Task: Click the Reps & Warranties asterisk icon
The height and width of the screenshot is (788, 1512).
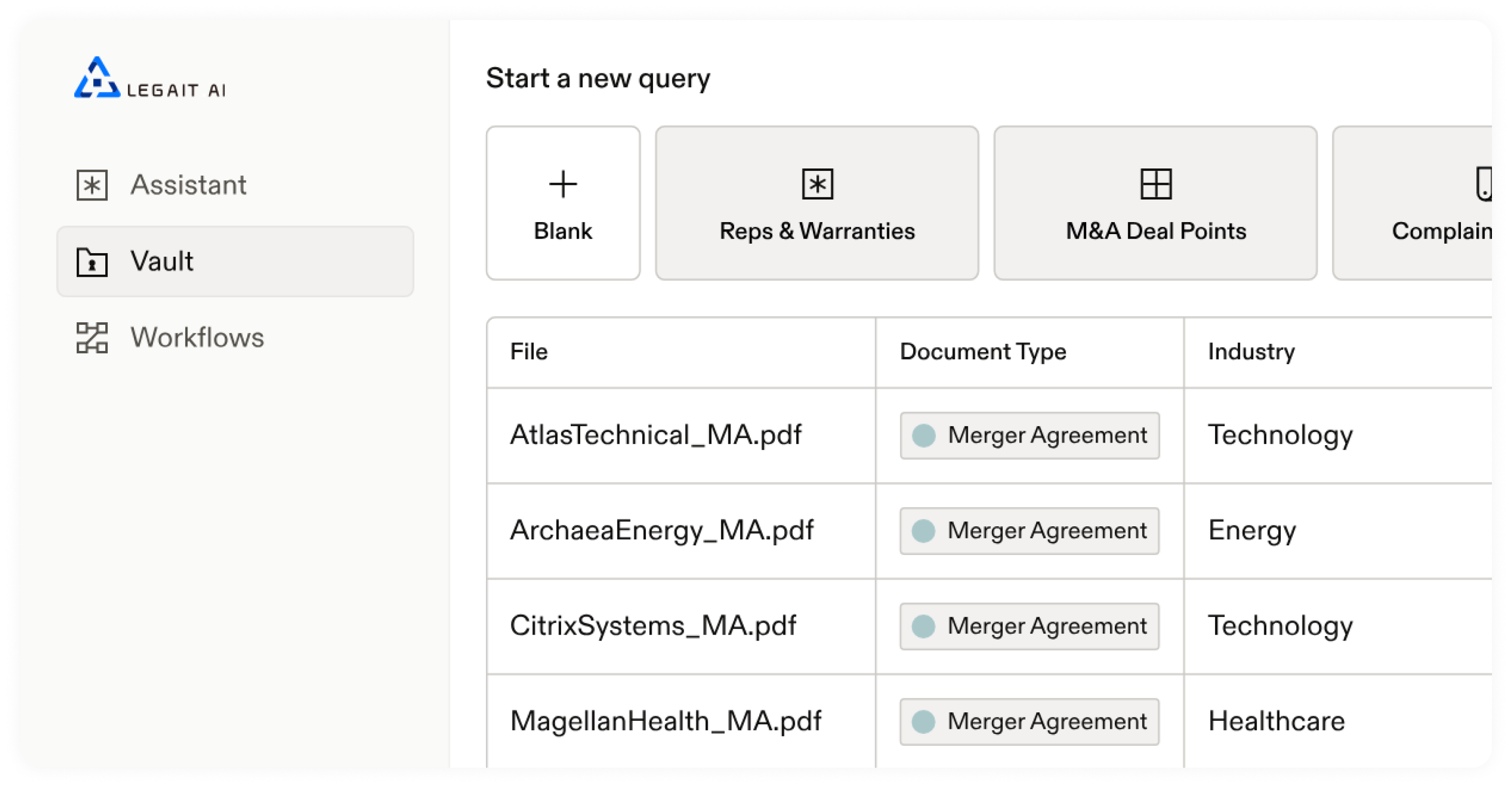Action: click(x=817, y=184)
